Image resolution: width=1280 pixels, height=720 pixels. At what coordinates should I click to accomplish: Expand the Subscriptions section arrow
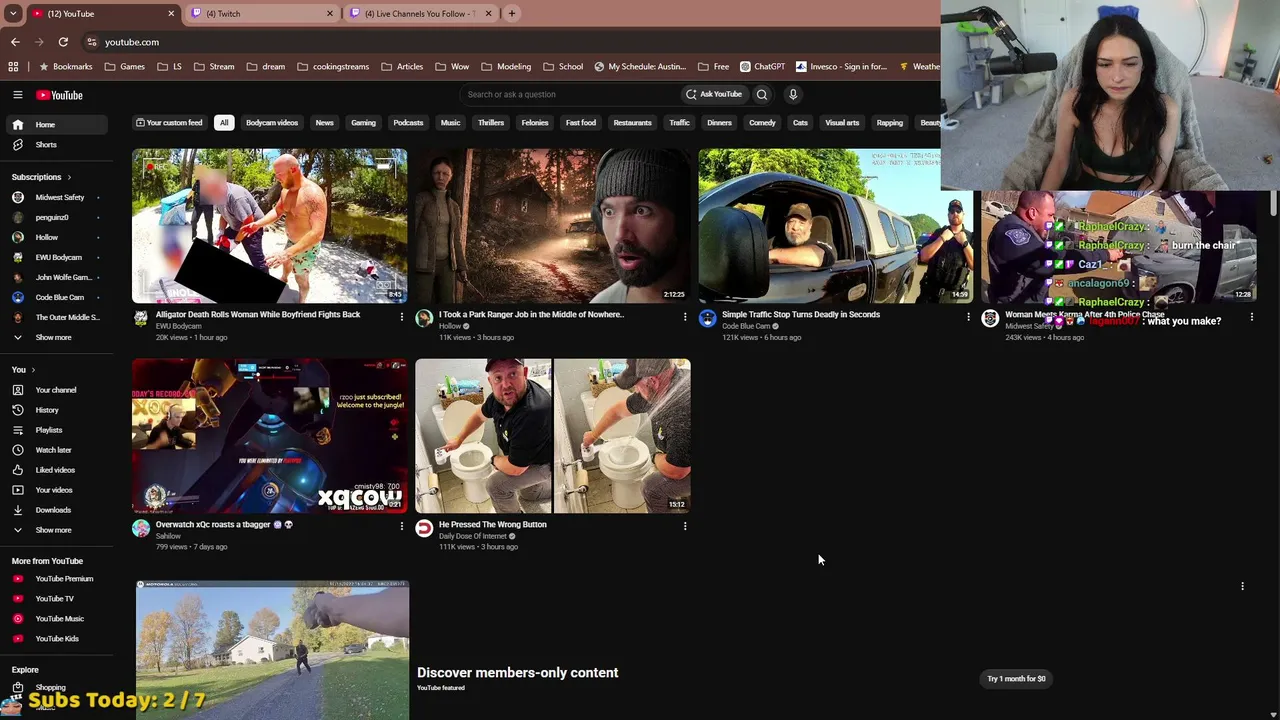point(69,177)
